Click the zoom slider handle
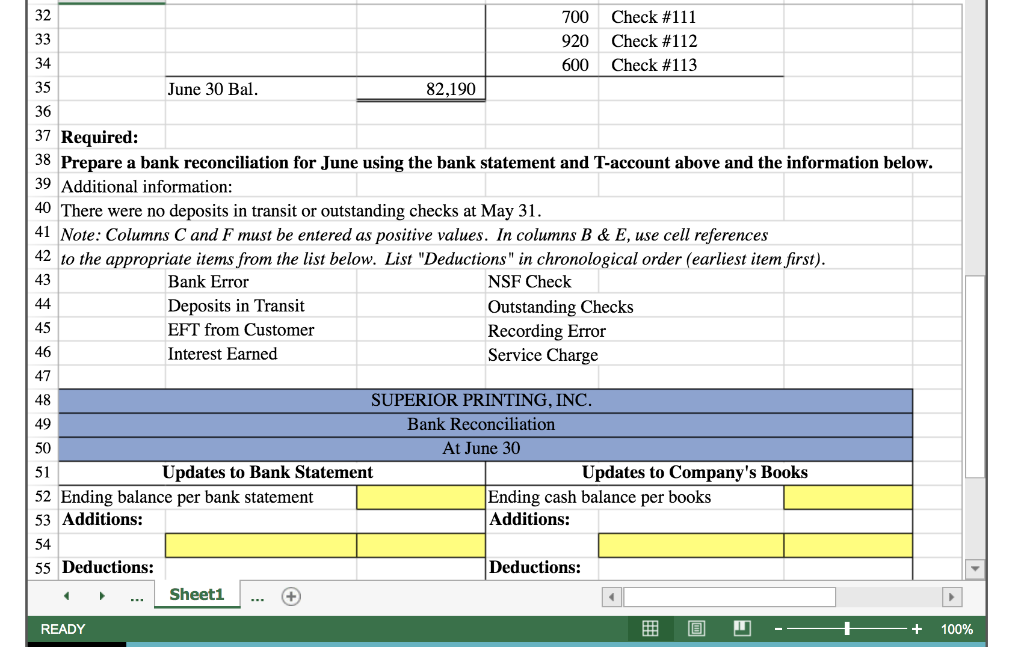The image size is (1024, 647). click(848, 628)
